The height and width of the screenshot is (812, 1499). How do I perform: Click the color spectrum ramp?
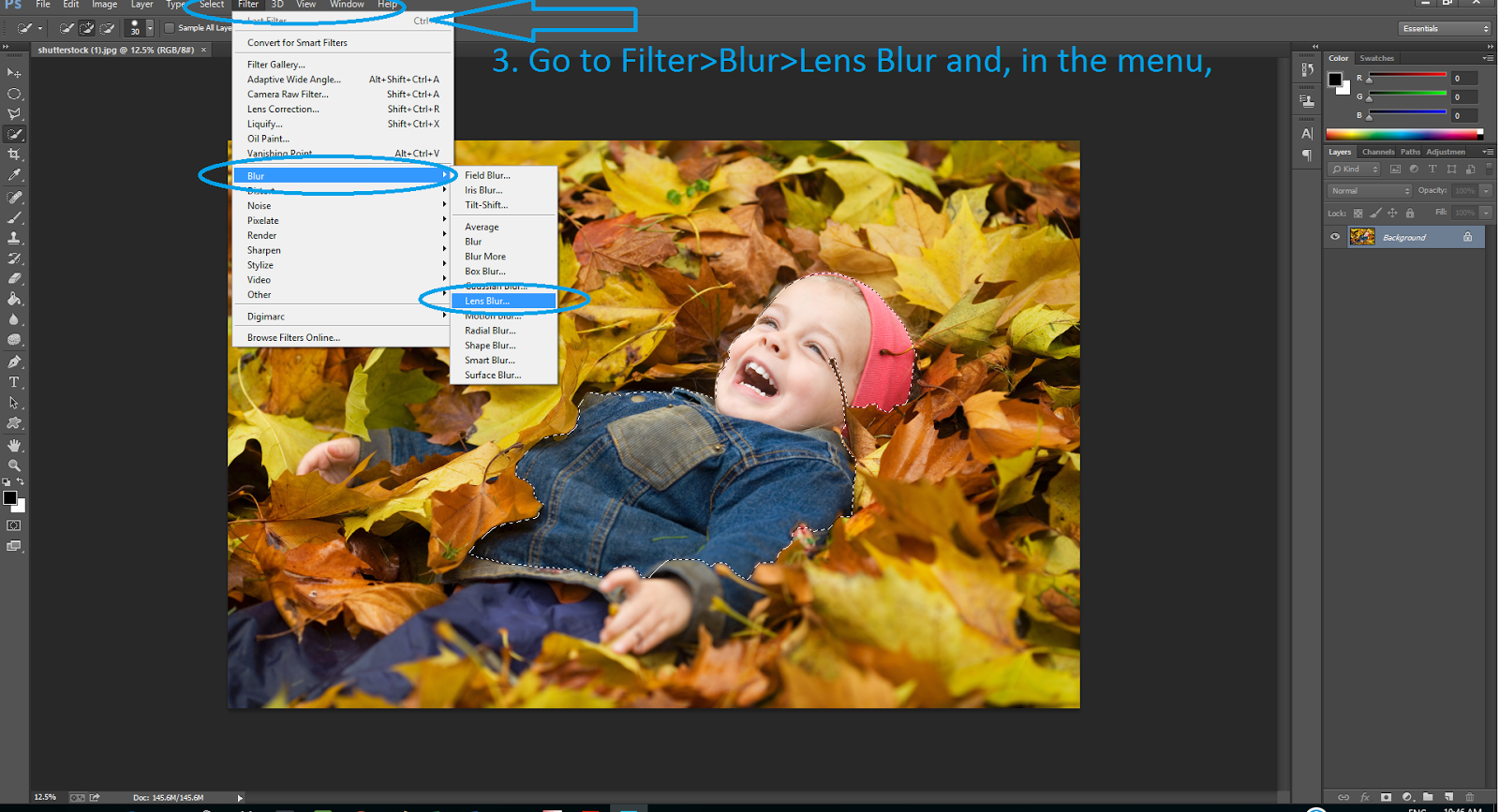pyautogui.click(x=1404, y=135)
